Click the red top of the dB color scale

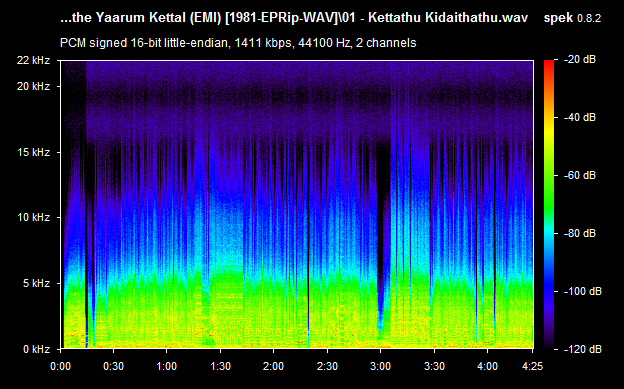click(549, 64)
